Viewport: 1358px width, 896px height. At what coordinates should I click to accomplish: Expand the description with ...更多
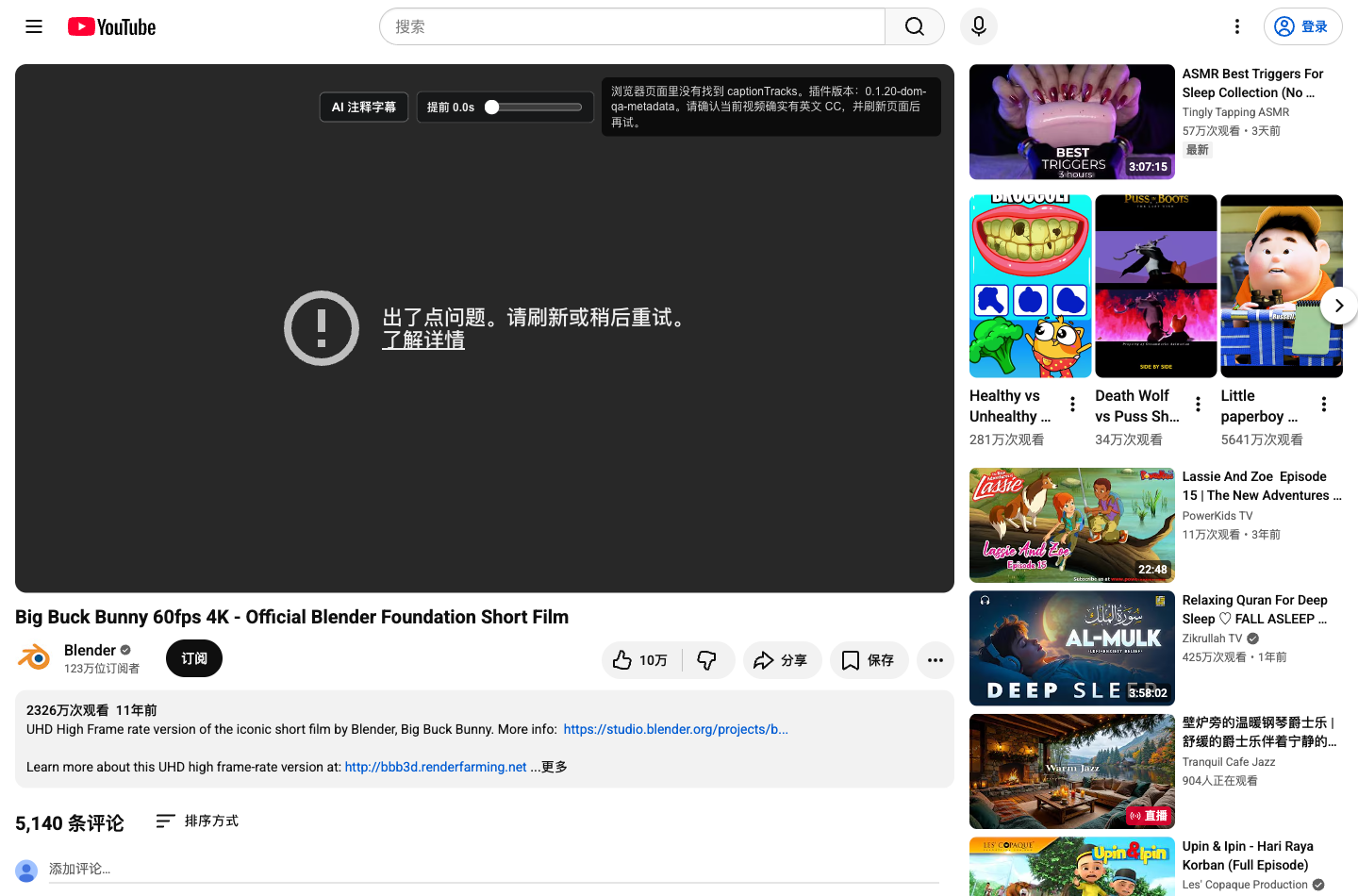[x=549, y=767]
